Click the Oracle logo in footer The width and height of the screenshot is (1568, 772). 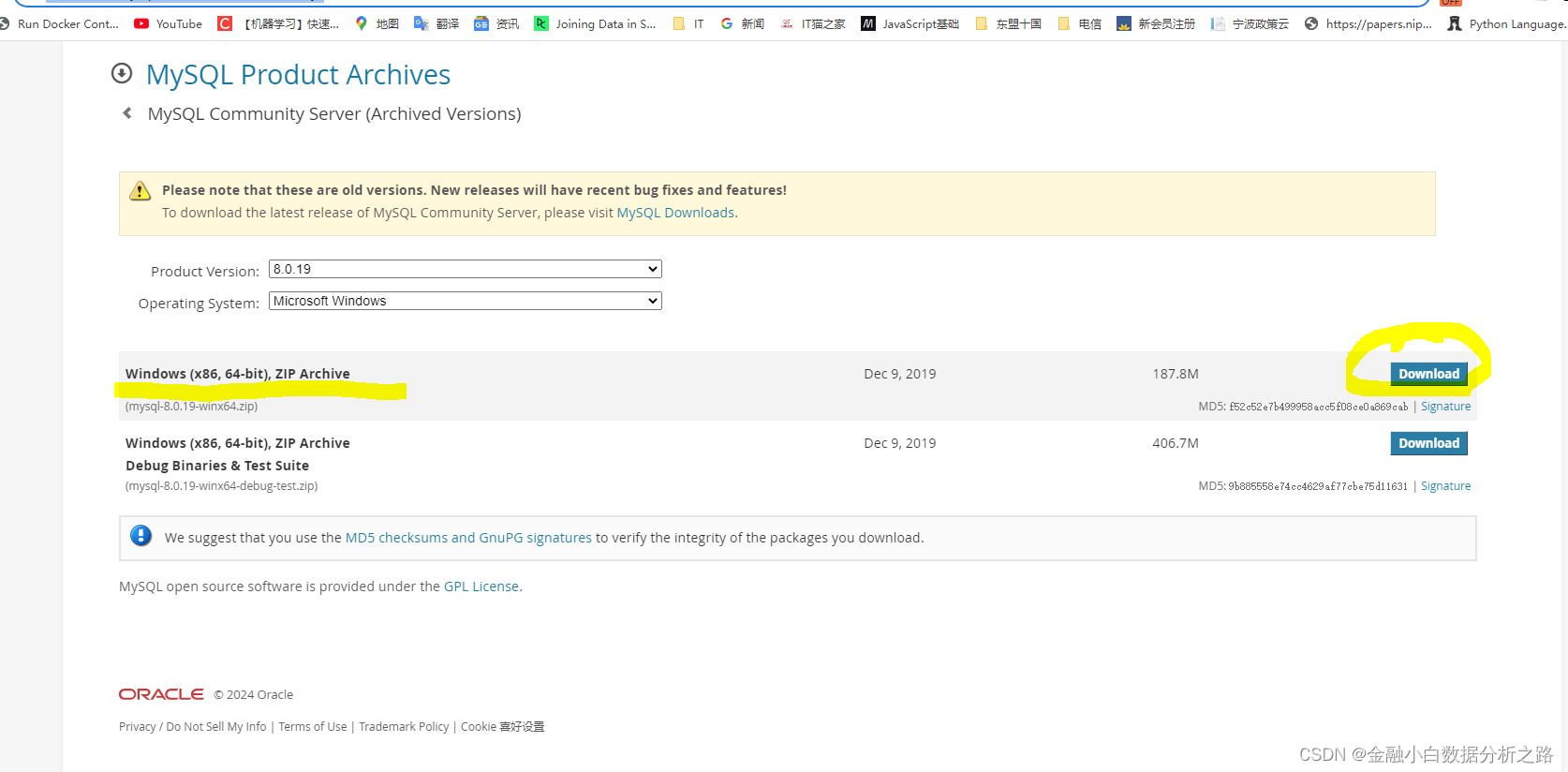[161, 694]
